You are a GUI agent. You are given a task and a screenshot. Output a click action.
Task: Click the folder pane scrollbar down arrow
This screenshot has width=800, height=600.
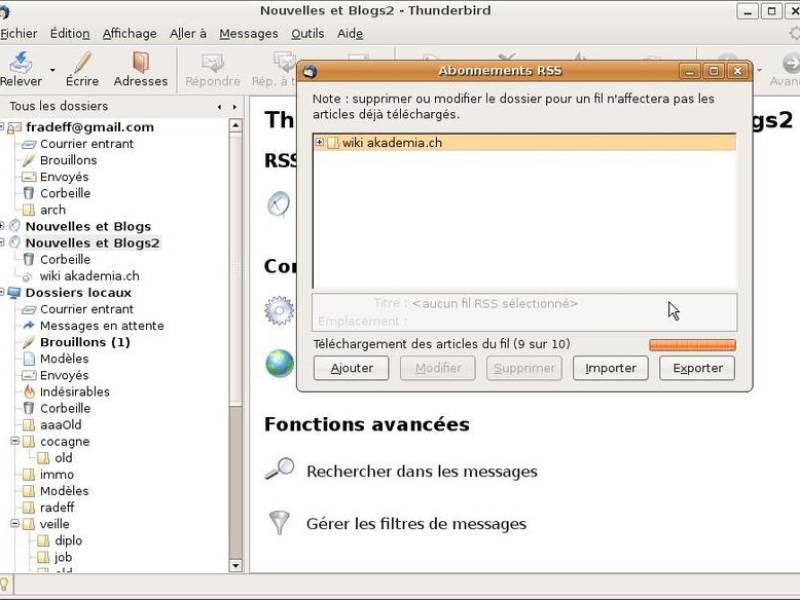coord(235,565)
